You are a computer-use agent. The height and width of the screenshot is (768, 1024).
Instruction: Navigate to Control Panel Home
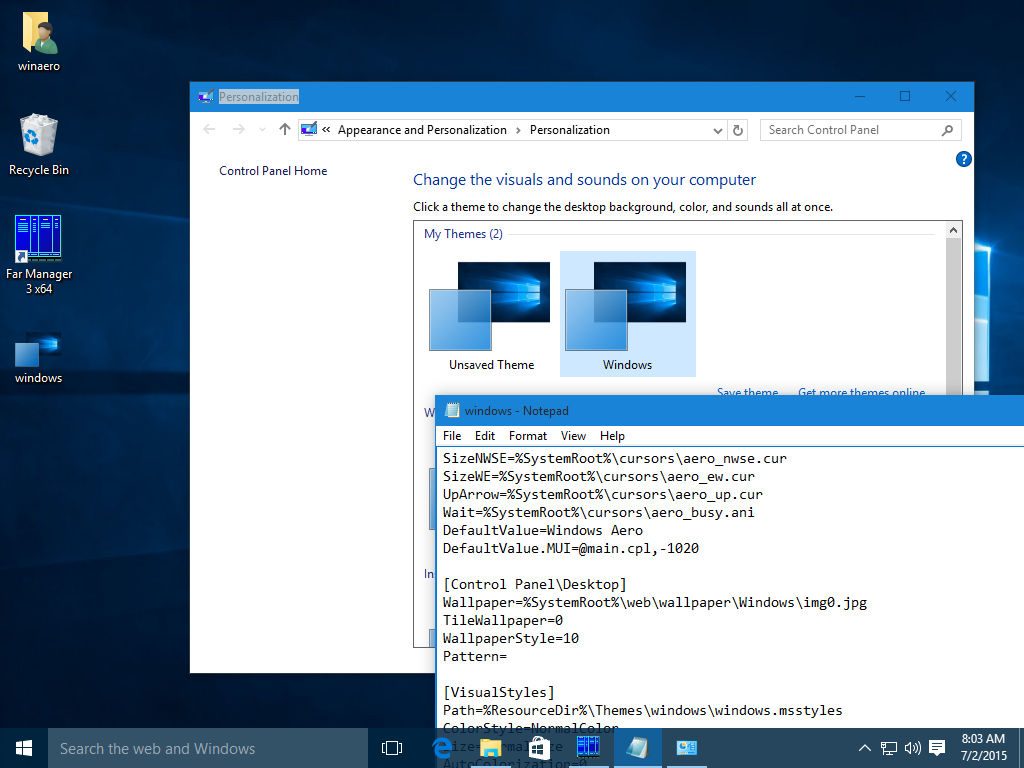(273, 171)
